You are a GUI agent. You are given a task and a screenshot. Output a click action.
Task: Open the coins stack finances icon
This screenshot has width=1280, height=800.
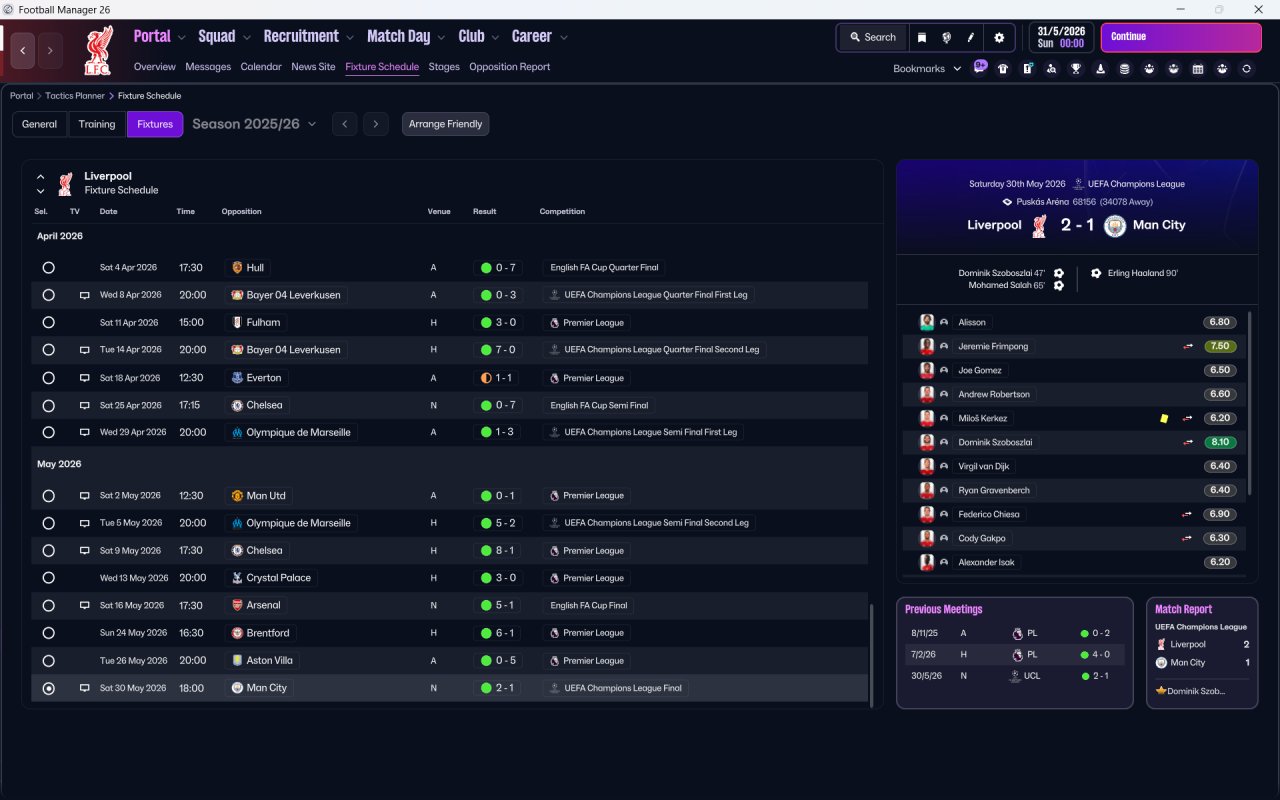1124,69
